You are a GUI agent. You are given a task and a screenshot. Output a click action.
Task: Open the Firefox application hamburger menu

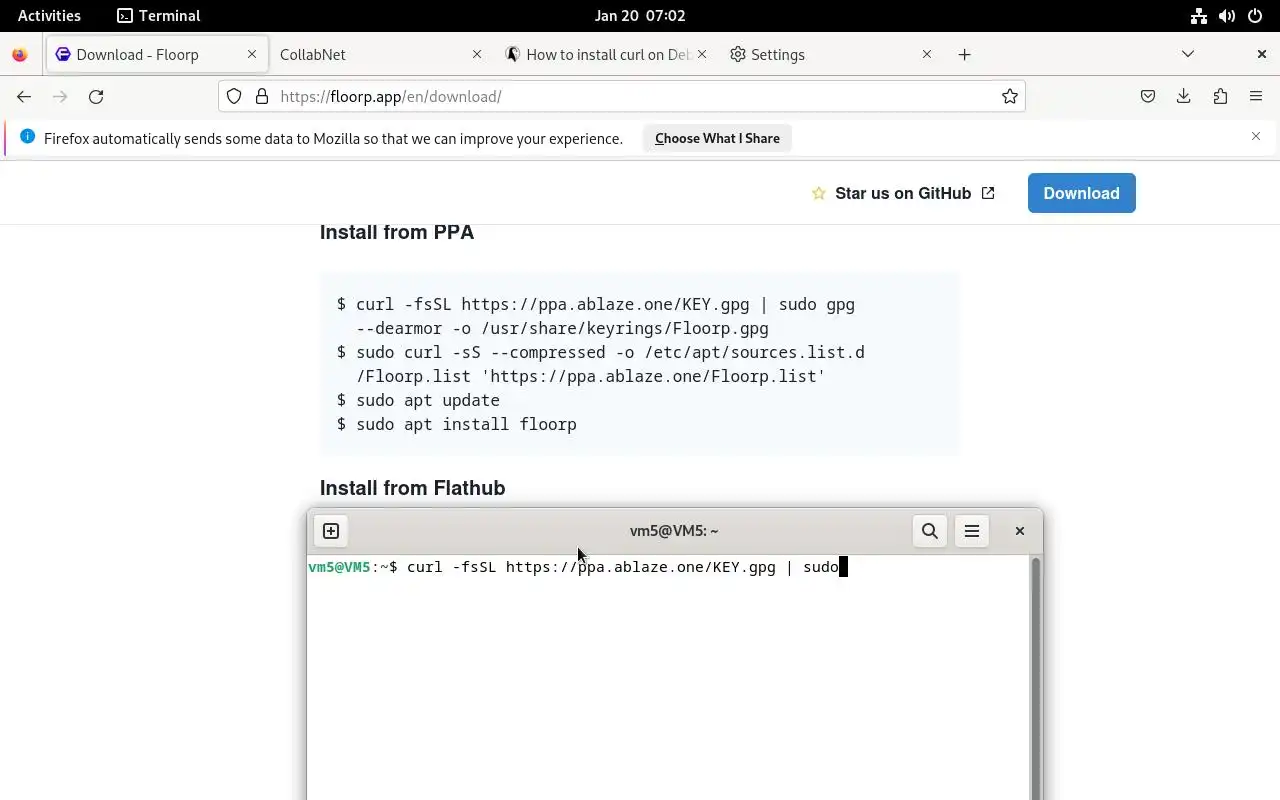(1256, 96)
